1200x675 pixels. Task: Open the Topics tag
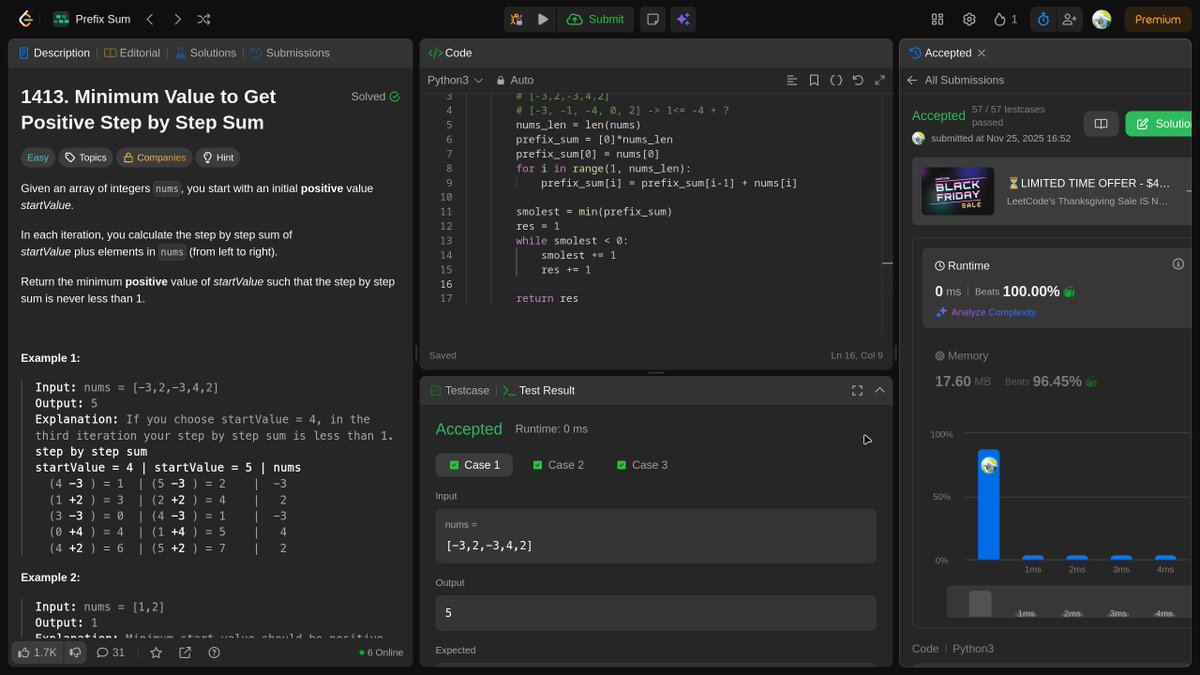tap(85, 157)
